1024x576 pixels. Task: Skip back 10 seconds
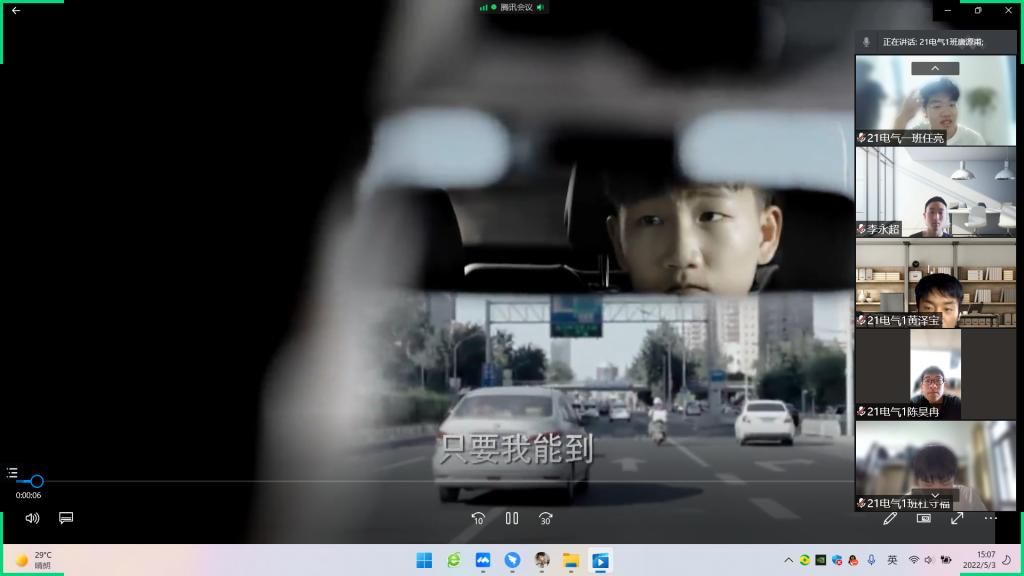pyautogui.click(x=478, y=518)
